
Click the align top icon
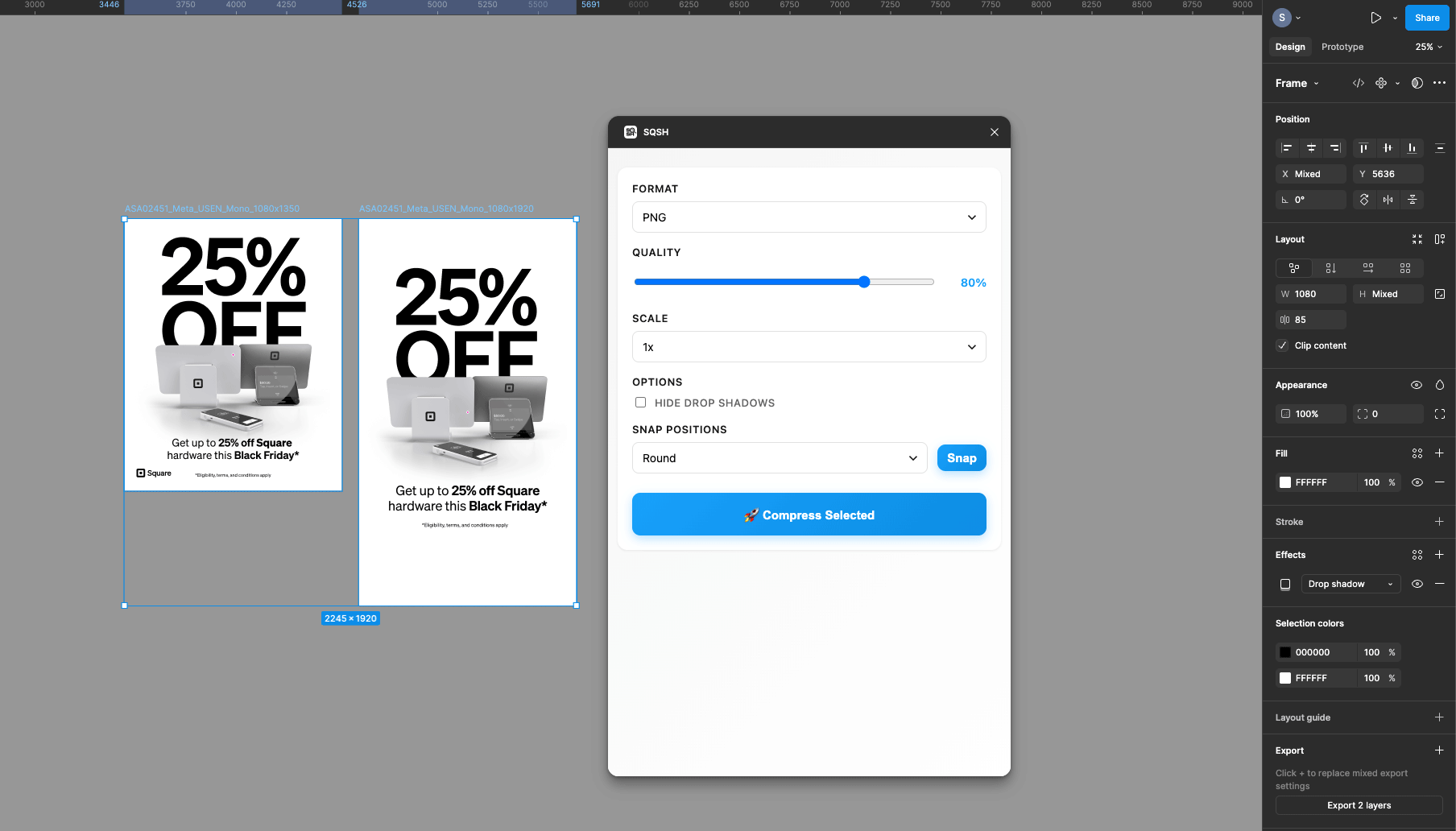pos(1363,148)
